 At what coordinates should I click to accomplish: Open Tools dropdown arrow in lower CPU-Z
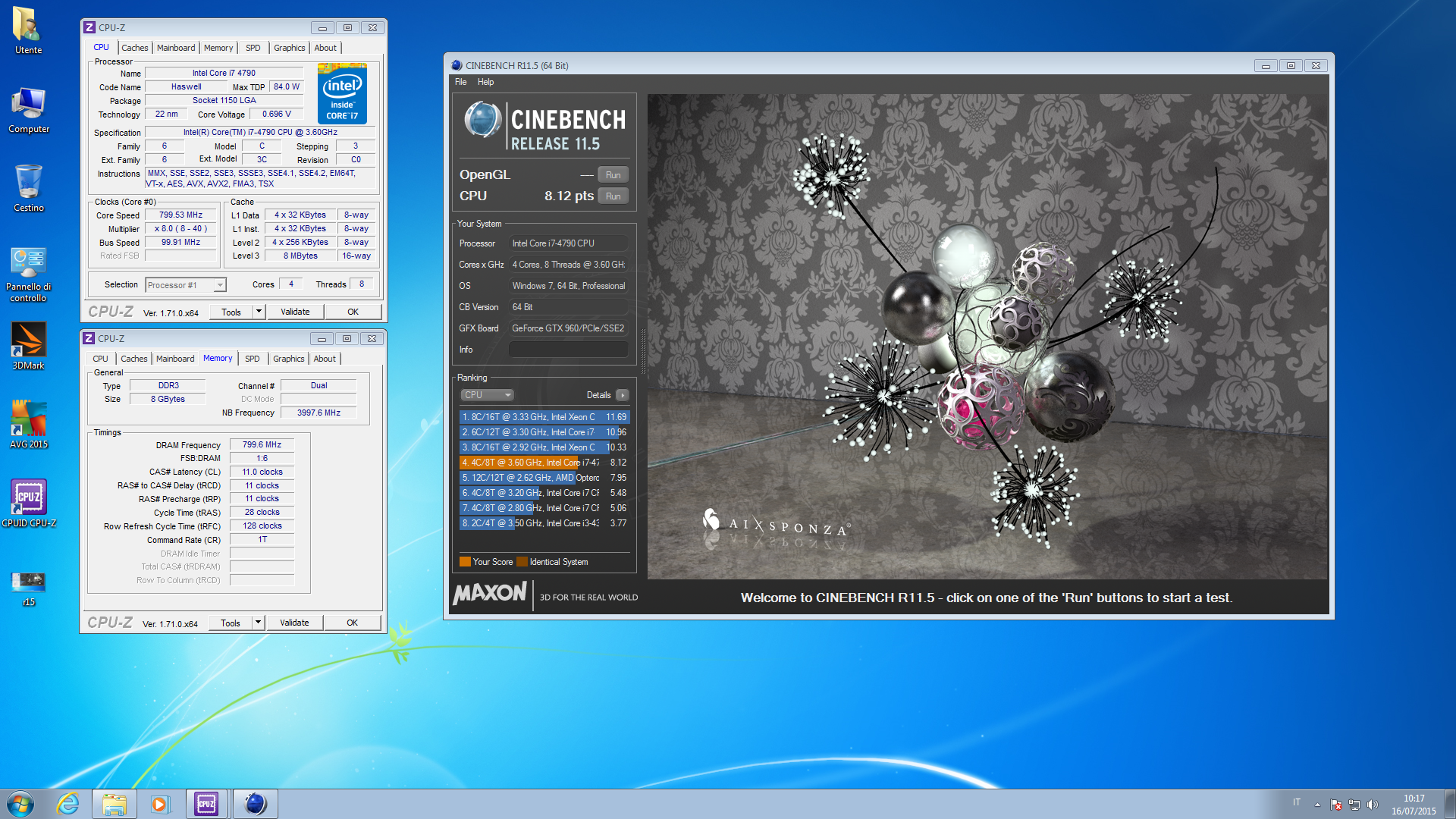258,623
